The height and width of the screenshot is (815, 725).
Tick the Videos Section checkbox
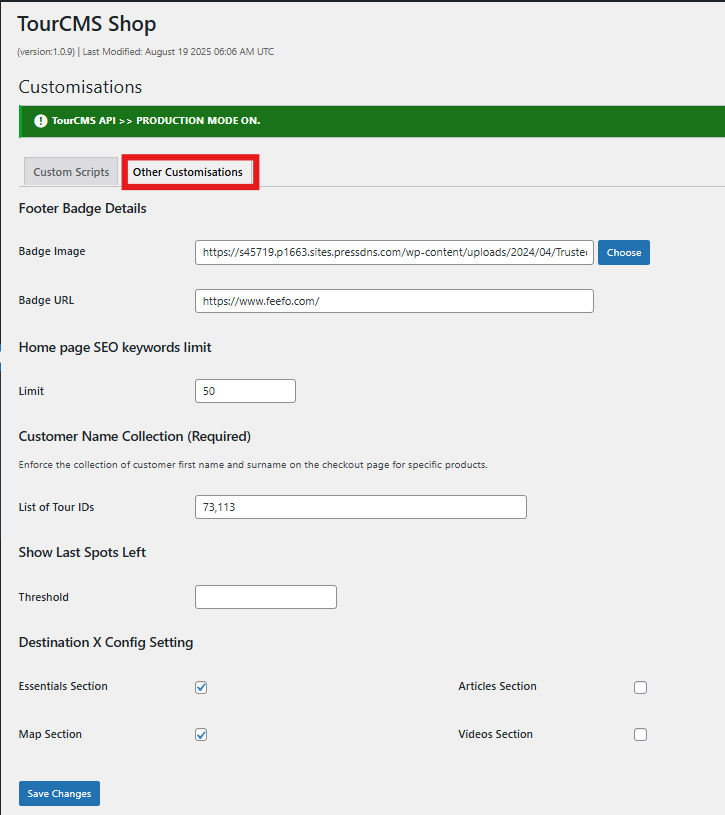pos(640,735)
